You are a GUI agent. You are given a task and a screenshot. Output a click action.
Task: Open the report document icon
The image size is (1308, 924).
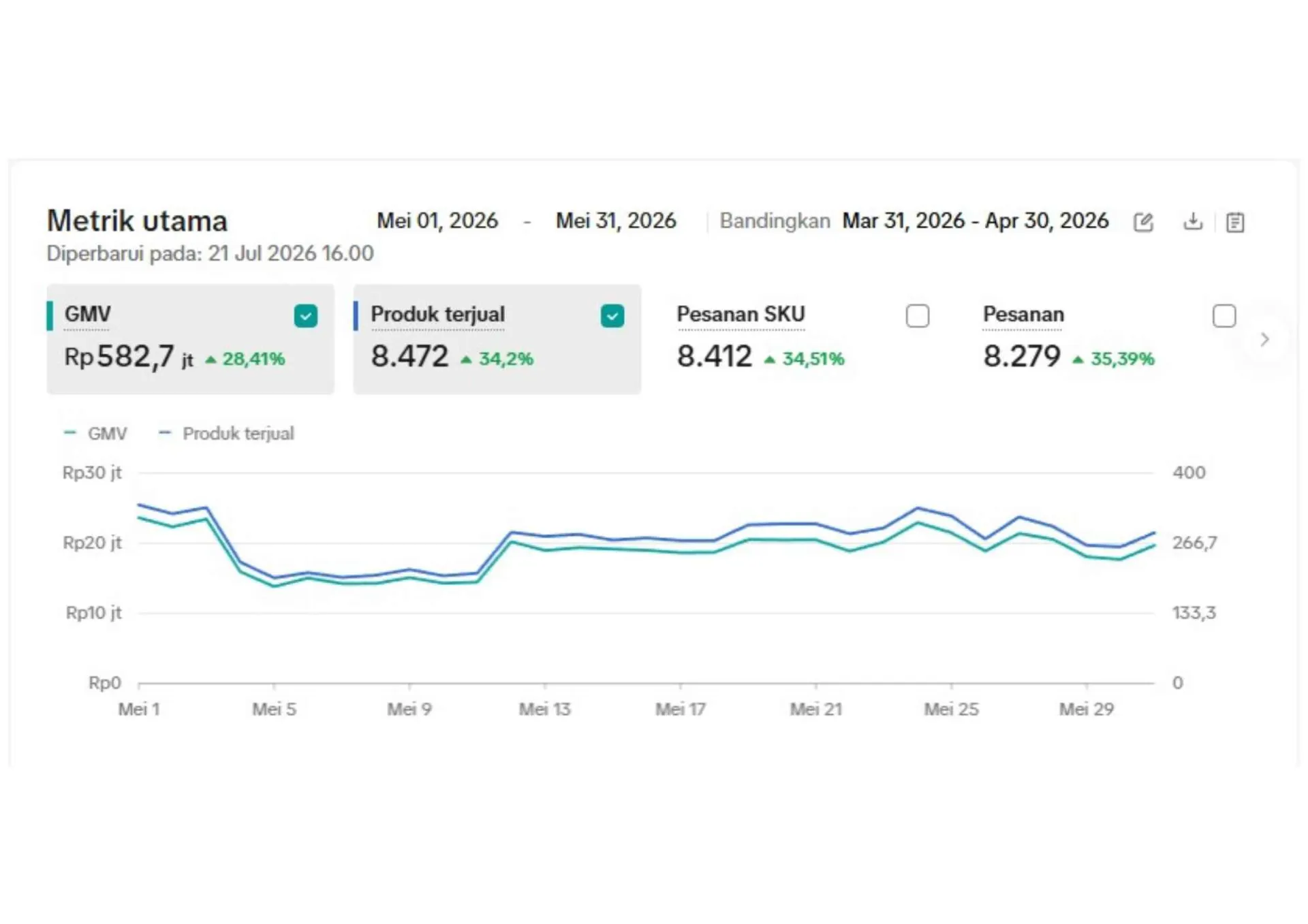click(x=1235, y=222)
